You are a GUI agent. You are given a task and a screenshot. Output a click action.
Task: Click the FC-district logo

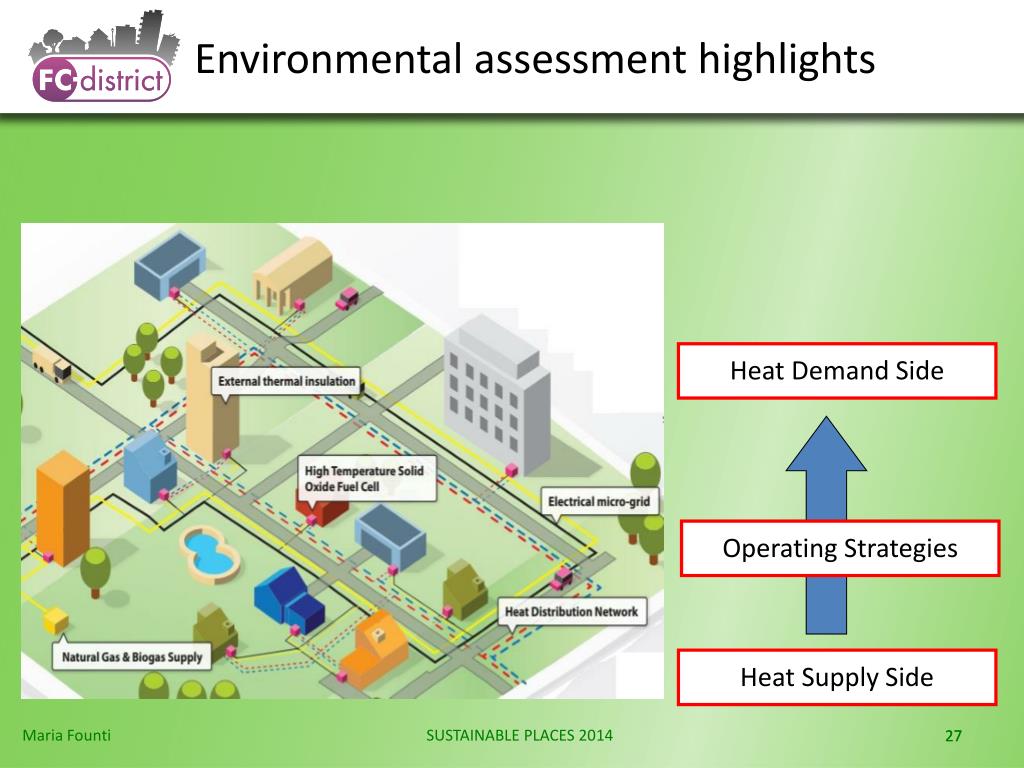coord(102,57)
